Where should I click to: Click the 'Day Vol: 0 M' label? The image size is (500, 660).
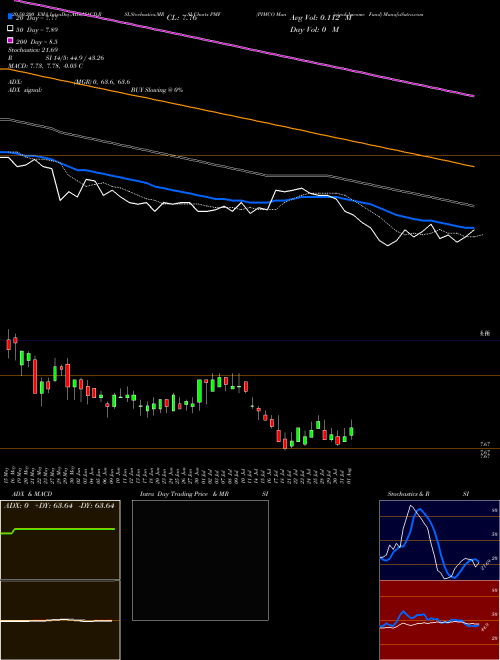[x=314, y=30]
